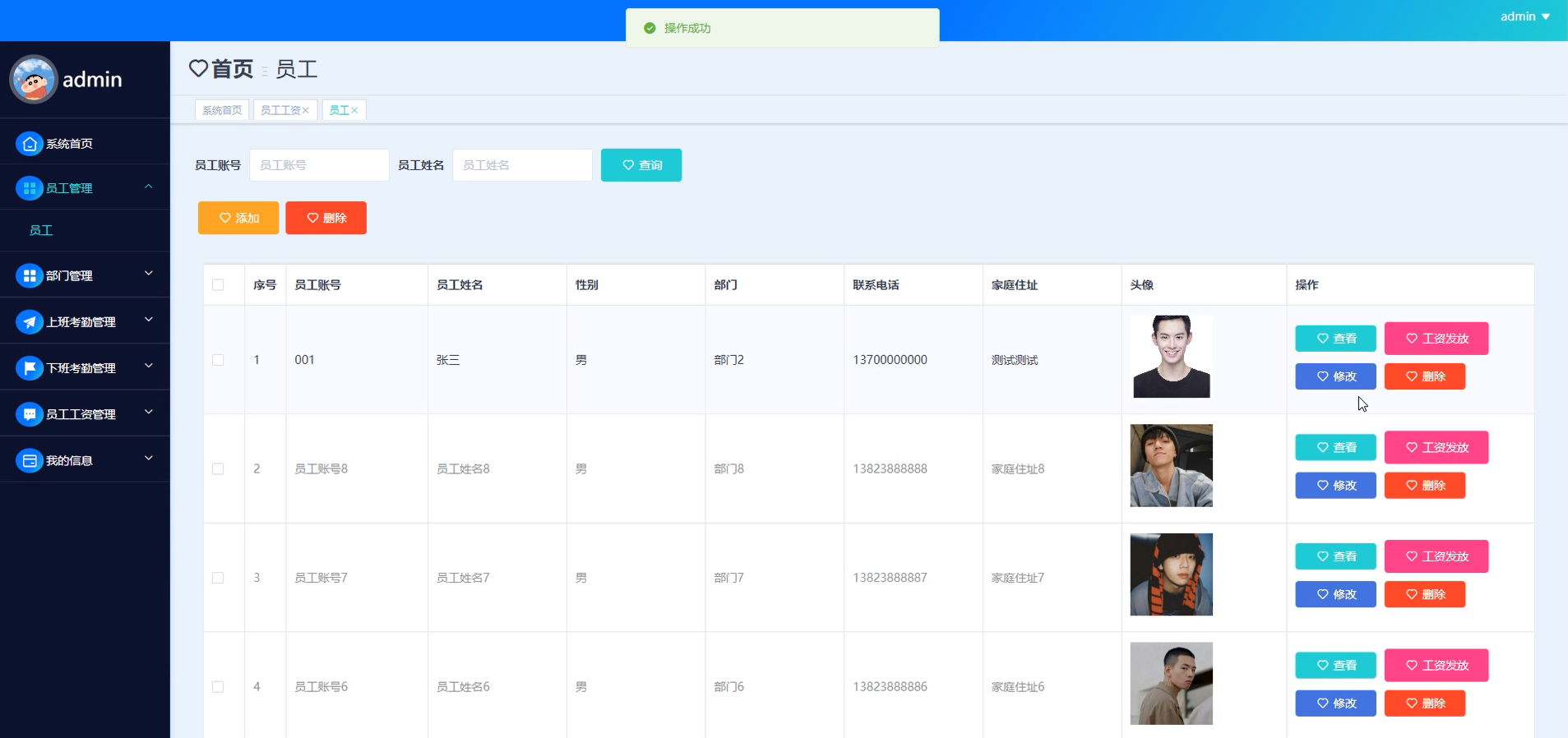This screenshot has width=1568, height=738.
Task: Click the heart icon beside 首页 breadcrumb
Action: (x=198, y=68)
